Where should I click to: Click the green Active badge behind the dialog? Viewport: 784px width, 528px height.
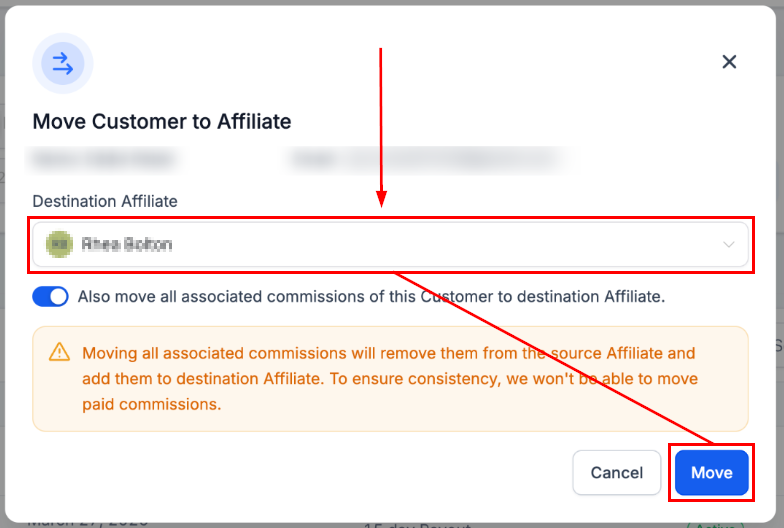(716, 524)
